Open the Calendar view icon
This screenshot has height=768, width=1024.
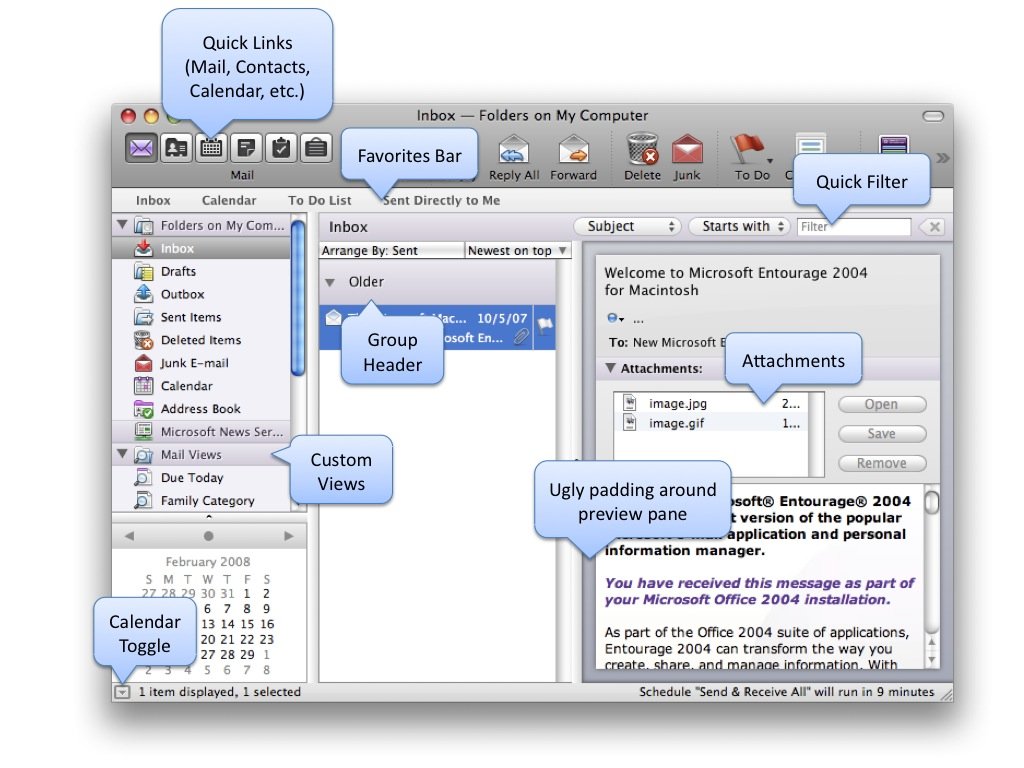click(211, 148)
